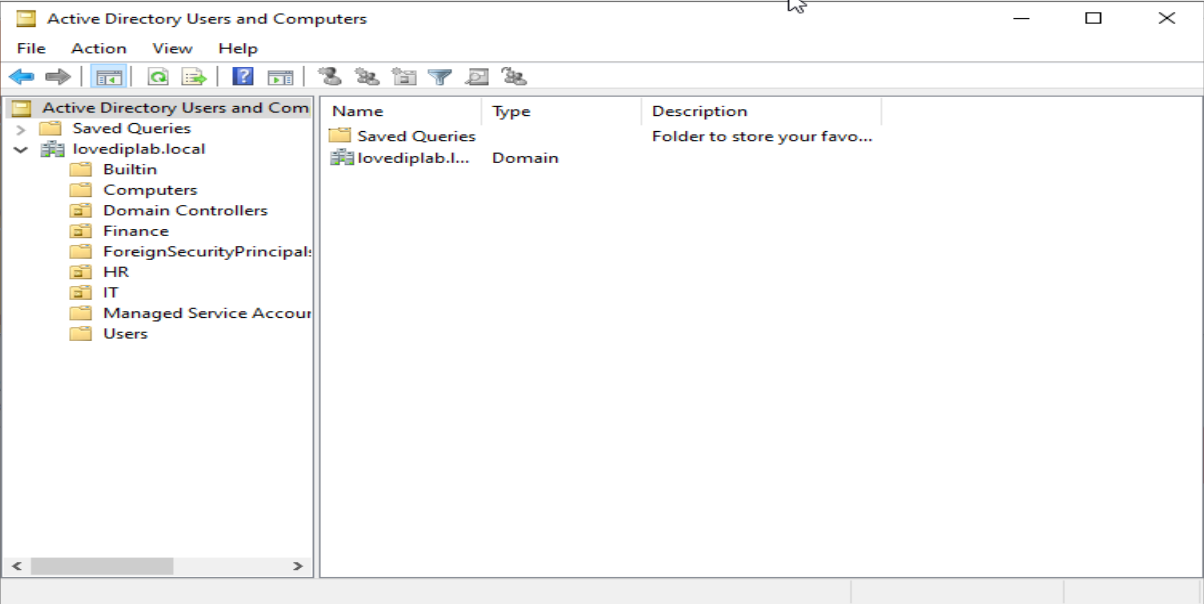Click the IT OU folder icon

point(80,292)
